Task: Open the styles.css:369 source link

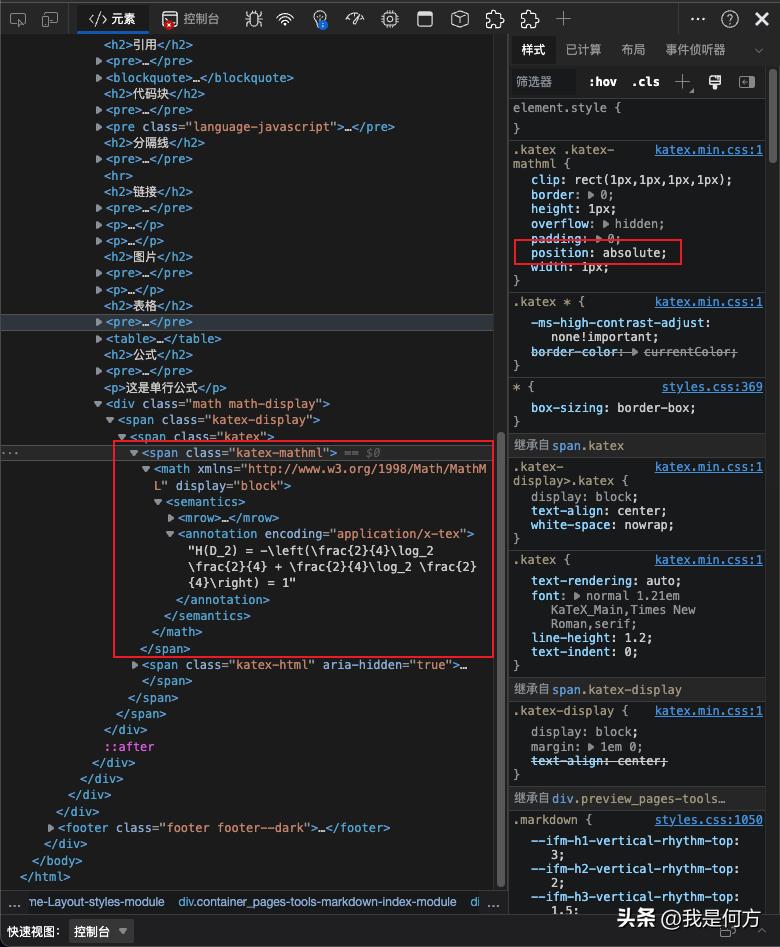Action: click(x=712, y=387)
